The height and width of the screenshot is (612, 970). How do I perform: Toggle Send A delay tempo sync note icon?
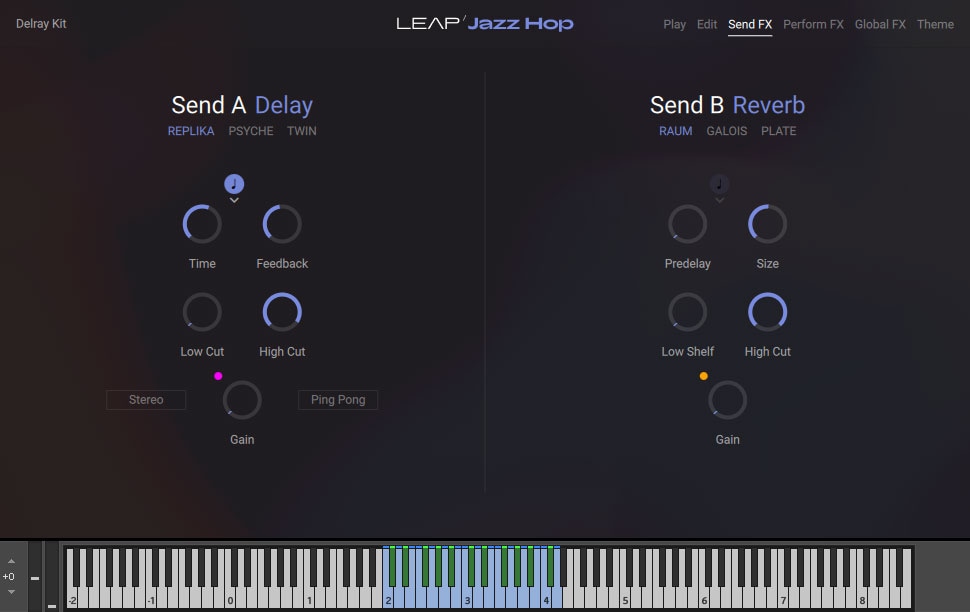click(234, 184)
